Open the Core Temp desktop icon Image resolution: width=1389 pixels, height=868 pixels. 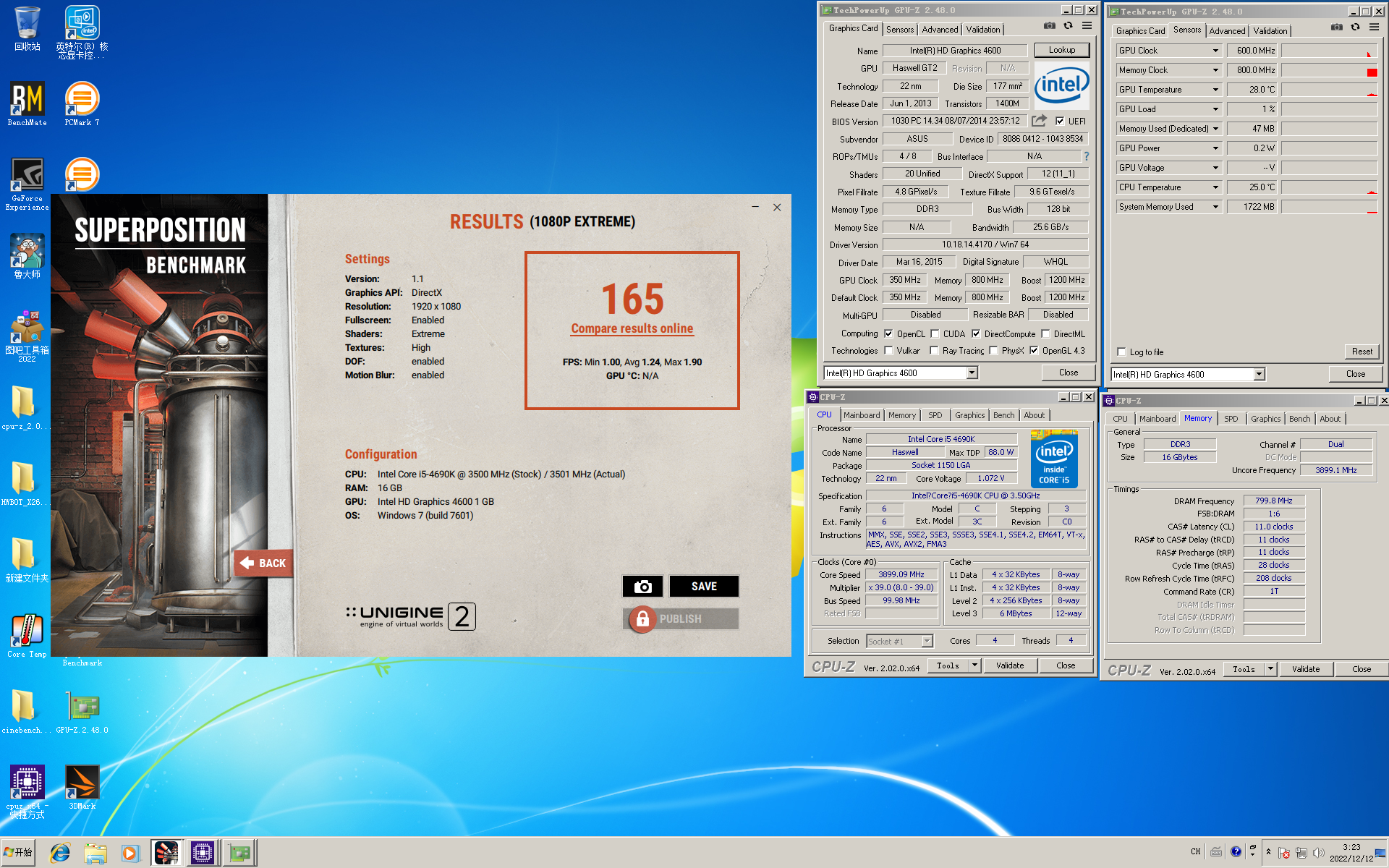(x=27, y=636)
